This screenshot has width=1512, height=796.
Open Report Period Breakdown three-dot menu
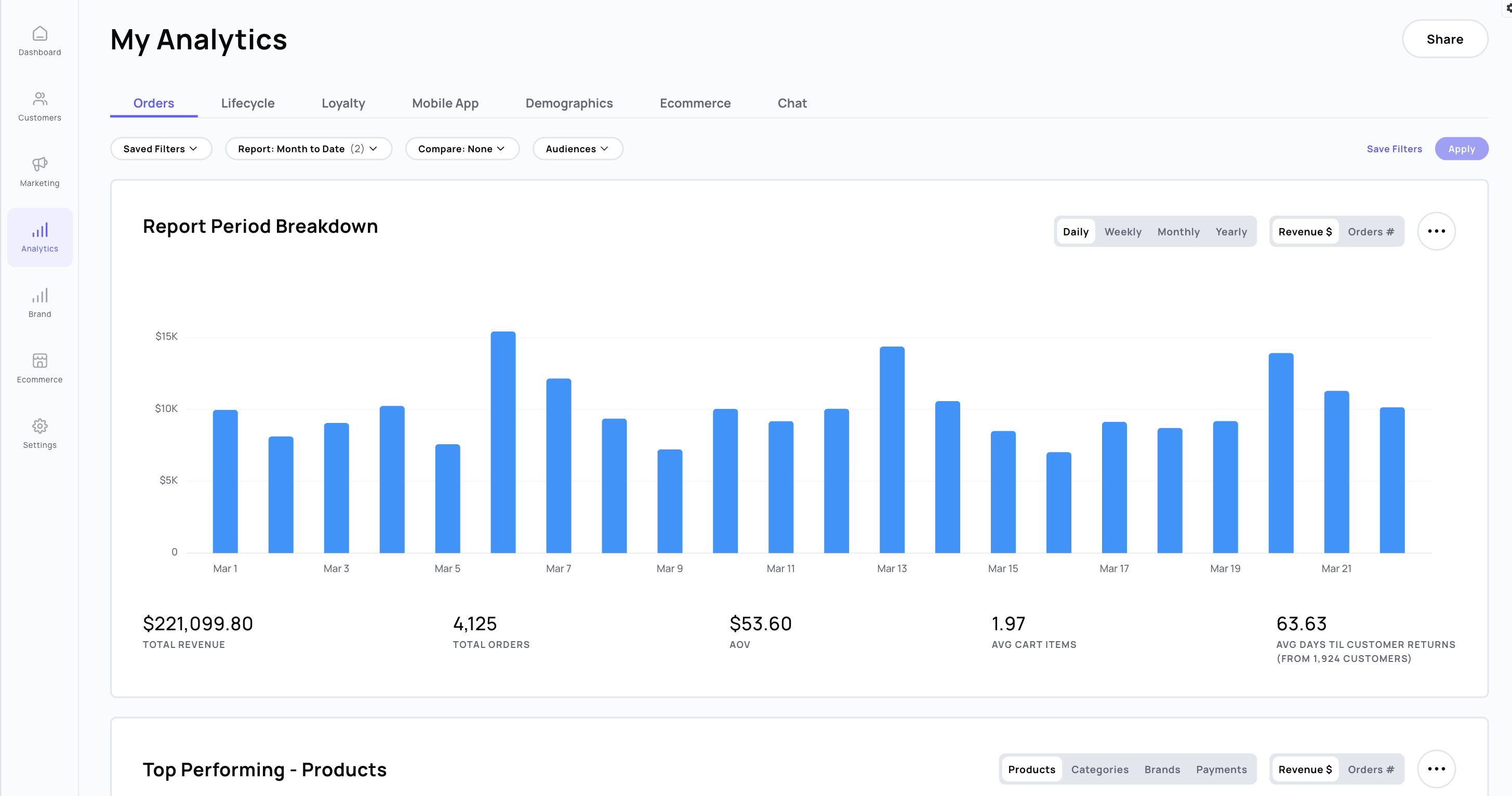[x=1436, y=231]
